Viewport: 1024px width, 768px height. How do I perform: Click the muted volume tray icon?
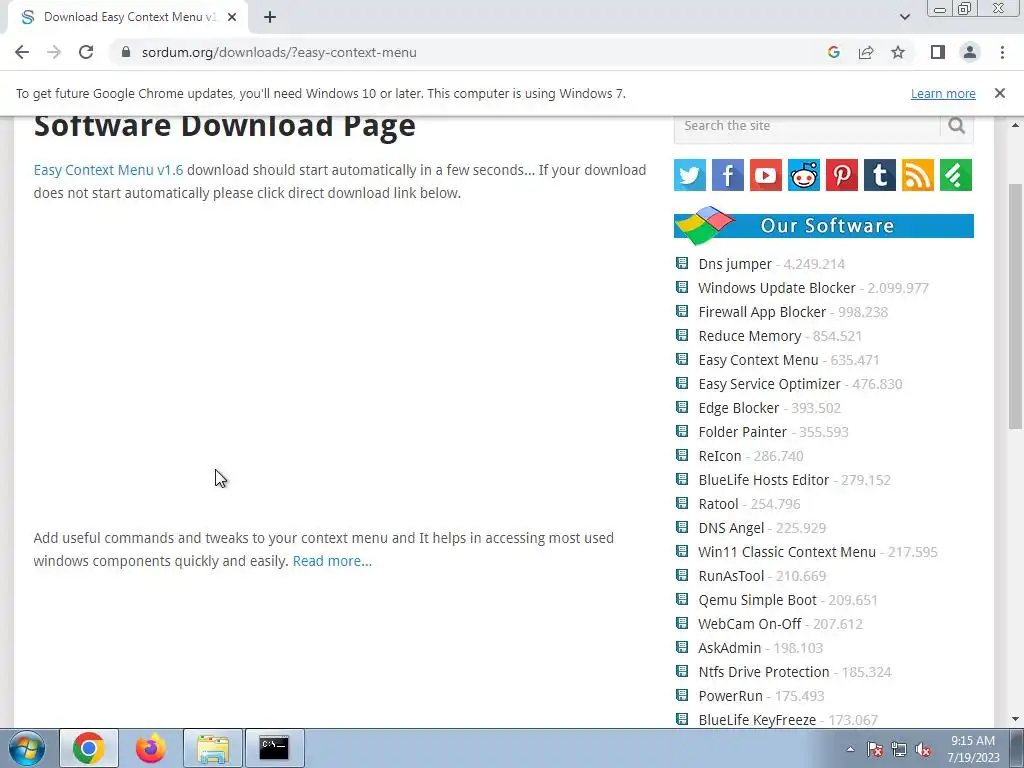click(x=923, y=749)
